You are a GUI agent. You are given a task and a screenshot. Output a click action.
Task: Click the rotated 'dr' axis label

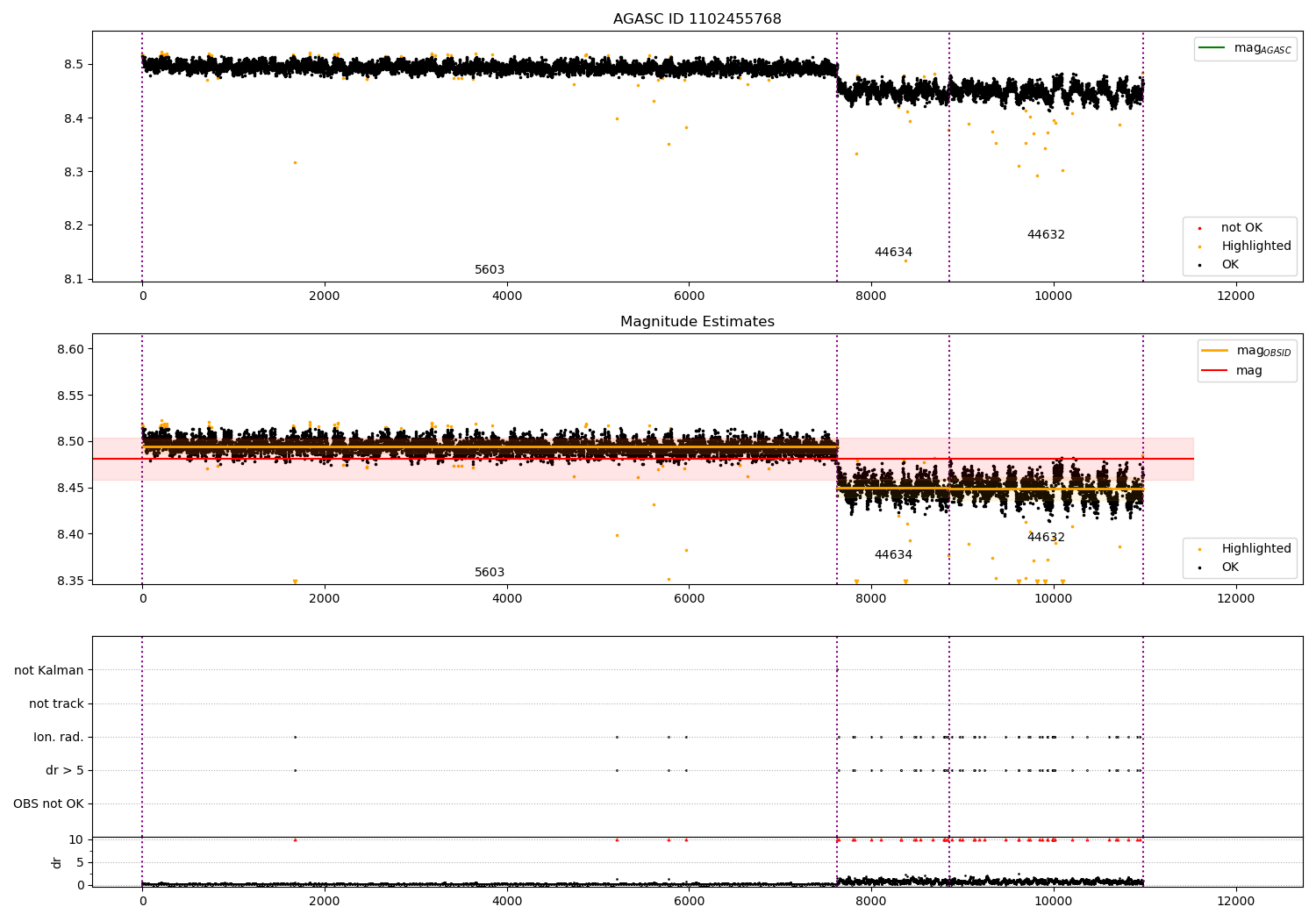click(x=57, y=862)
